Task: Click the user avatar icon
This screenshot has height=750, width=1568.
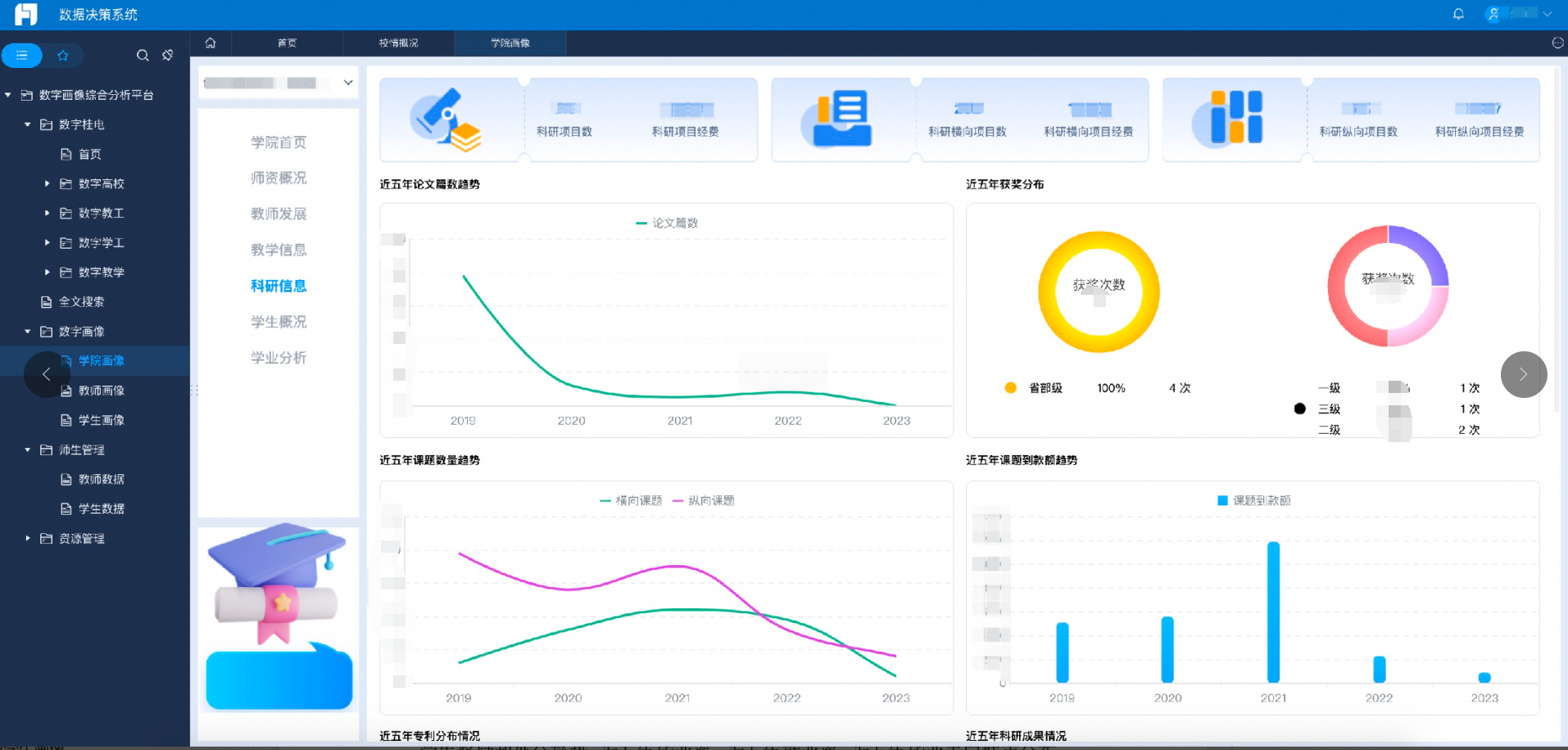Action: [x=1493, y=14]
